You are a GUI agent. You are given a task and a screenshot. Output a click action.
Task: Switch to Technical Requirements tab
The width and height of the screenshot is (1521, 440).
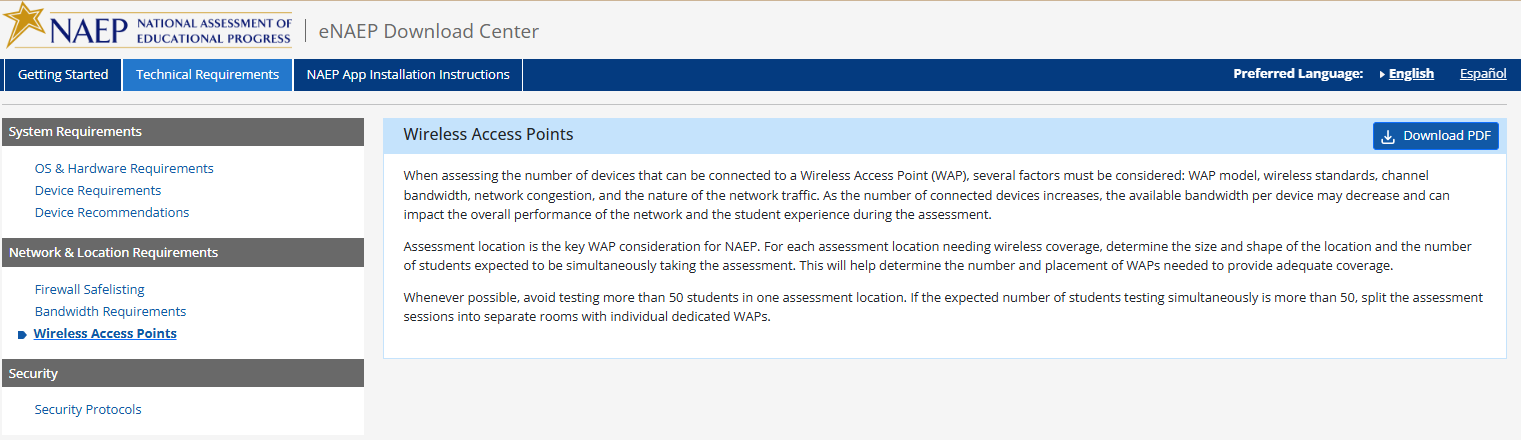(207, 75)
